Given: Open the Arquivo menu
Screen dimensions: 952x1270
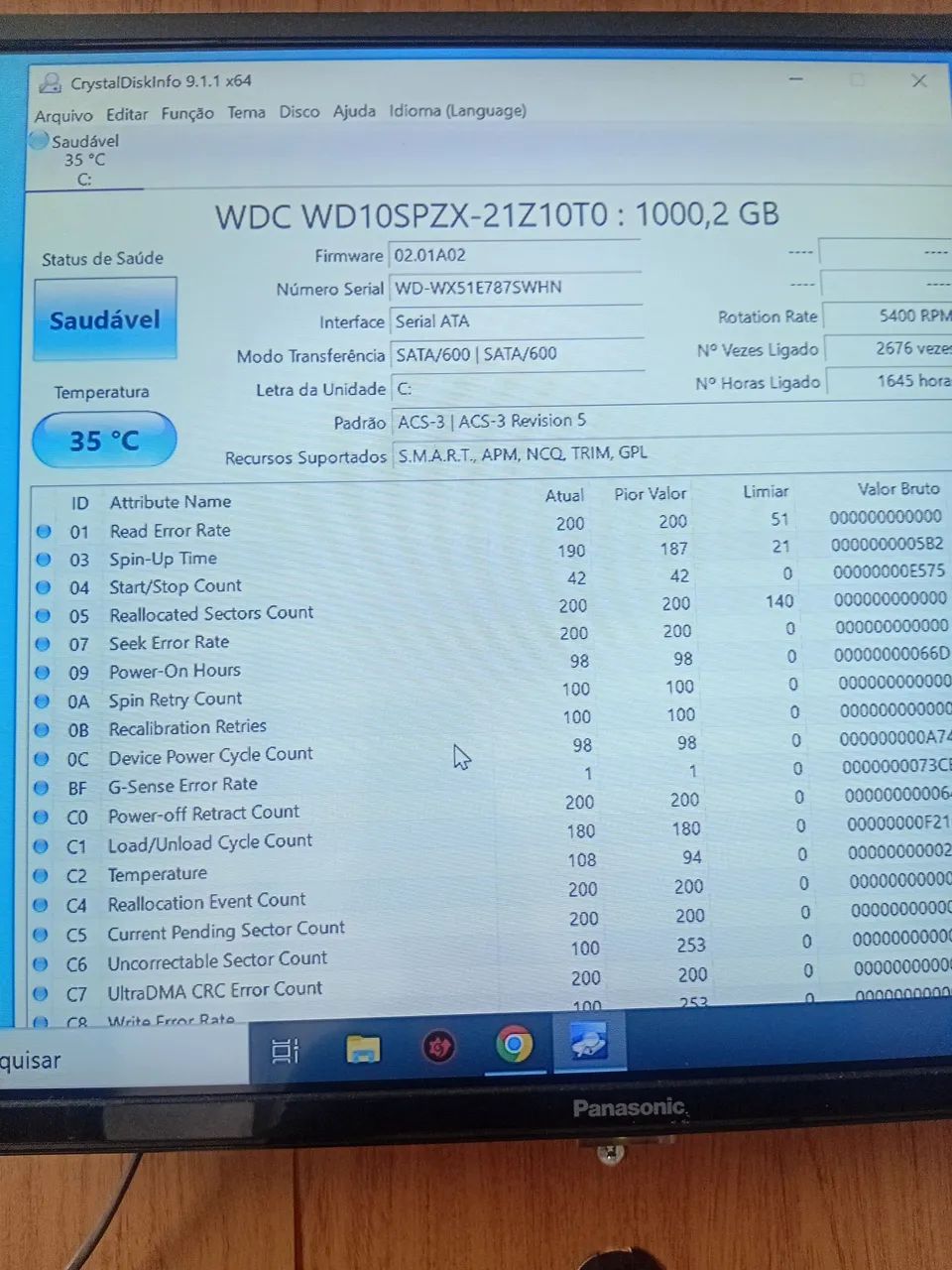Looking at the screenshot, I should 63,115.
